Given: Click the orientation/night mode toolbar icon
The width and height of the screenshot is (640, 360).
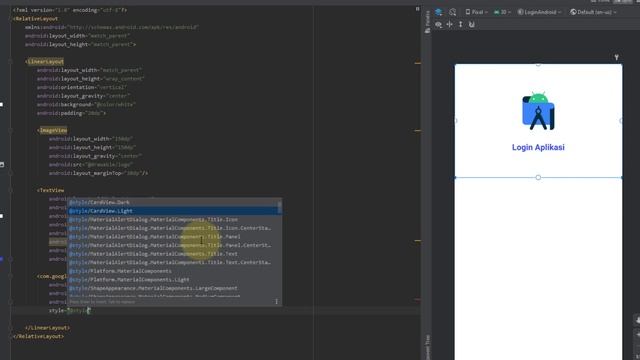Looking at the screenshot, I should pos(453,12).
